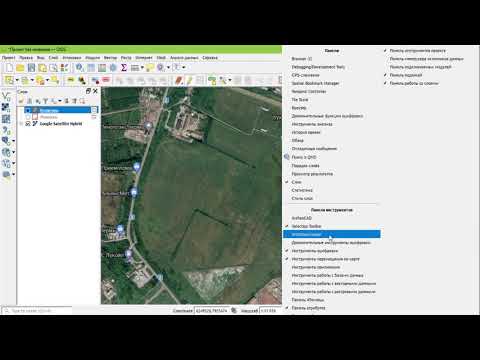The width and height of the screenshot is (480, 360).
Task: Click the yellow pencil current edits icon
Action: tap(190, 80)
